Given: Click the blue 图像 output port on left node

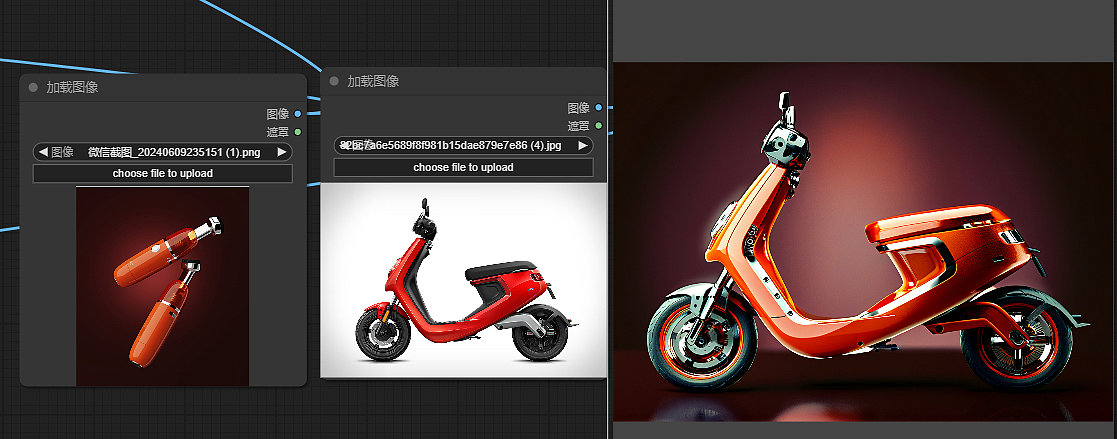Looking at the screenshot, I should (x=298, y=114).
